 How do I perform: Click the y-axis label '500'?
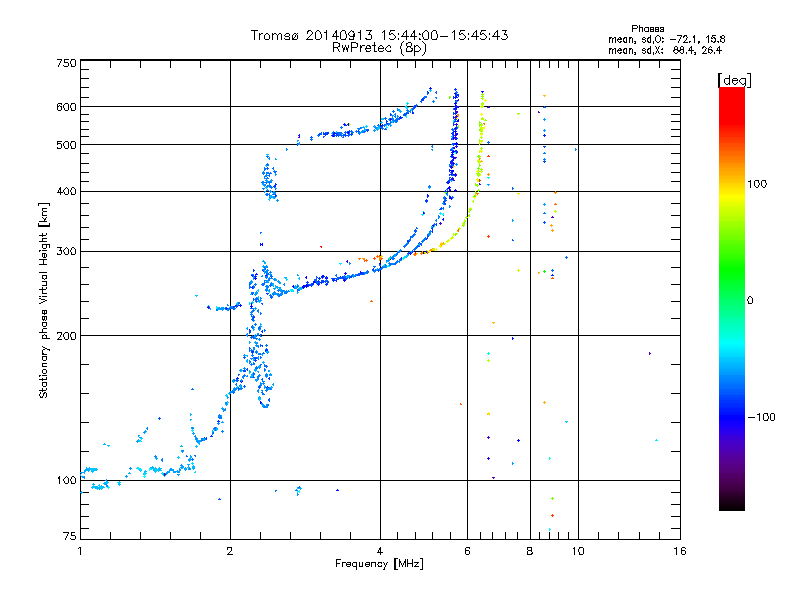(67, 145)
